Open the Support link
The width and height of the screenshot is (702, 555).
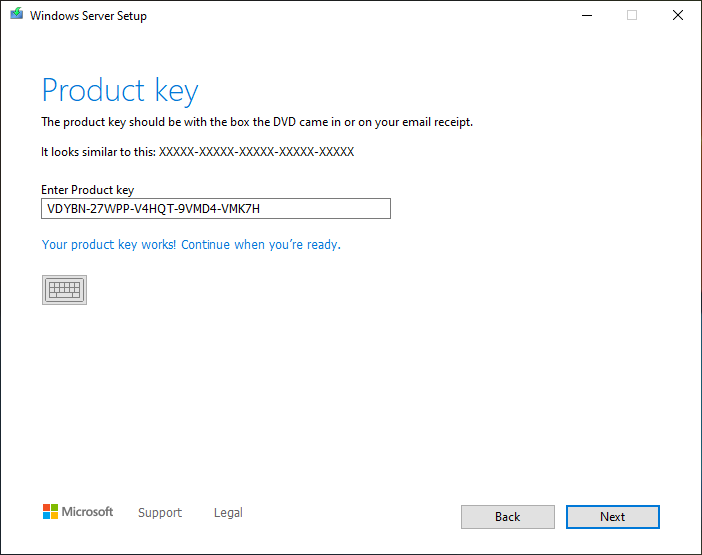[160, 513]
